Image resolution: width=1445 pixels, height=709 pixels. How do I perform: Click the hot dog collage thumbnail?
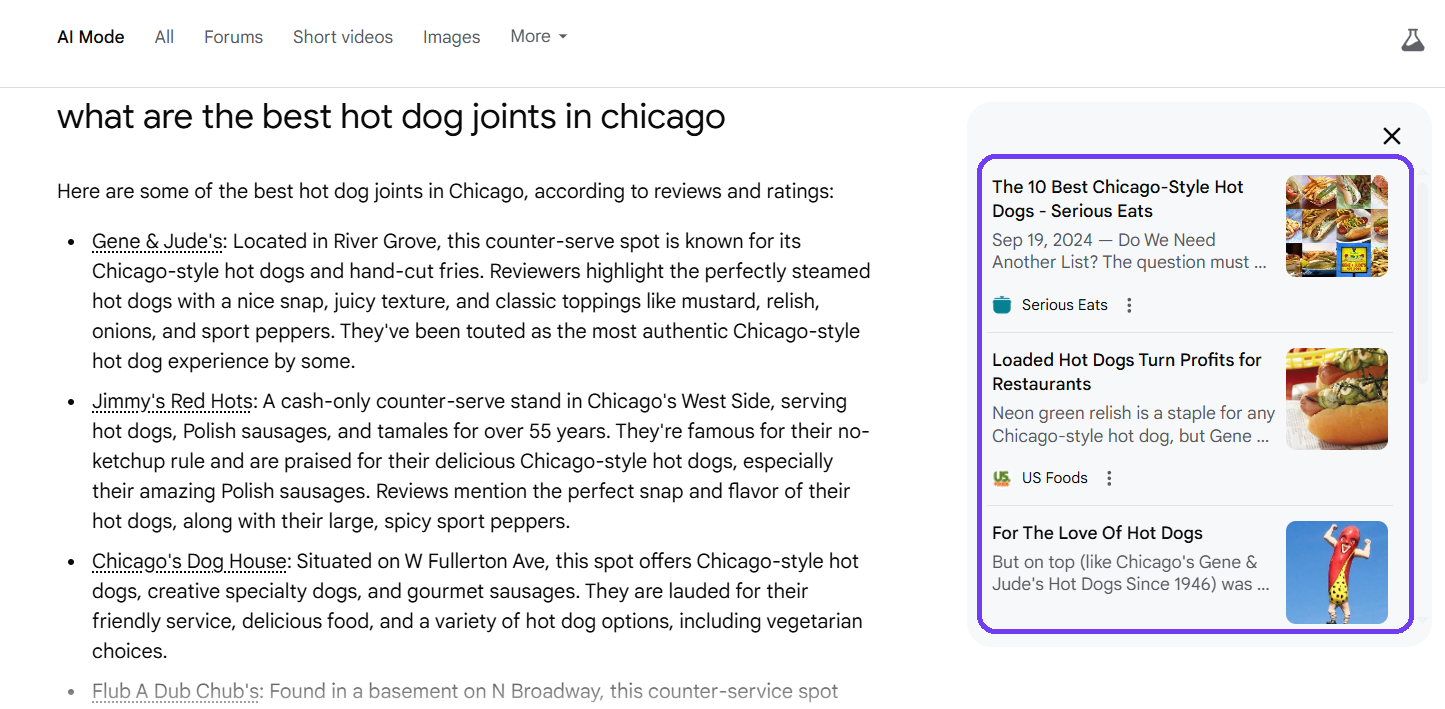point(1336,226)
